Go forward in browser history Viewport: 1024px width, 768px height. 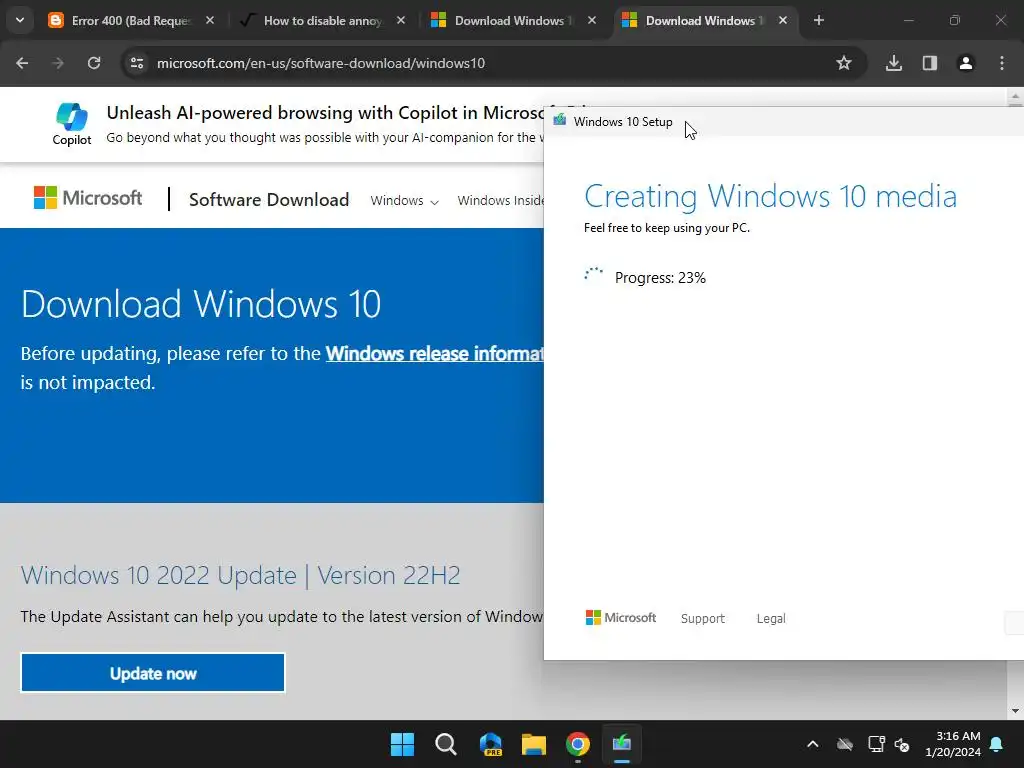(x=58, y=63)
